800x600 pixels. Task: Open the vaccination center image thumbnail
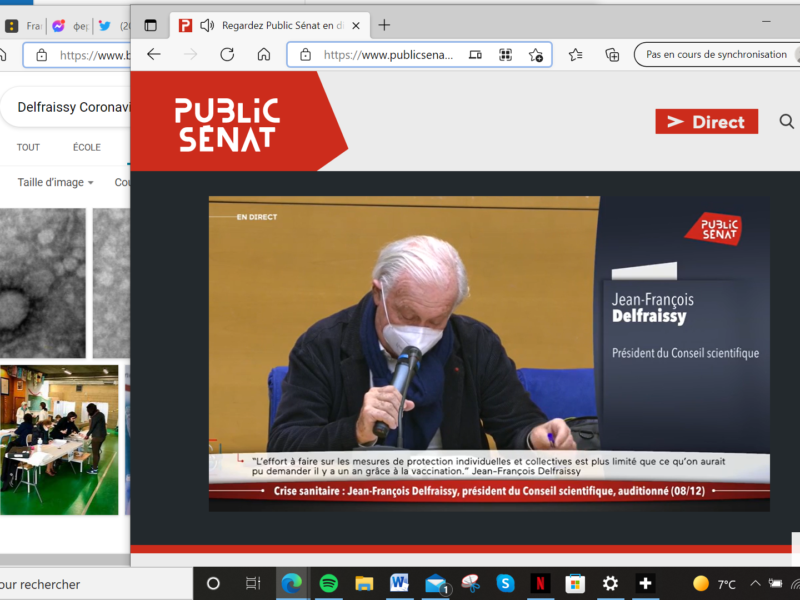pos(59,440)
